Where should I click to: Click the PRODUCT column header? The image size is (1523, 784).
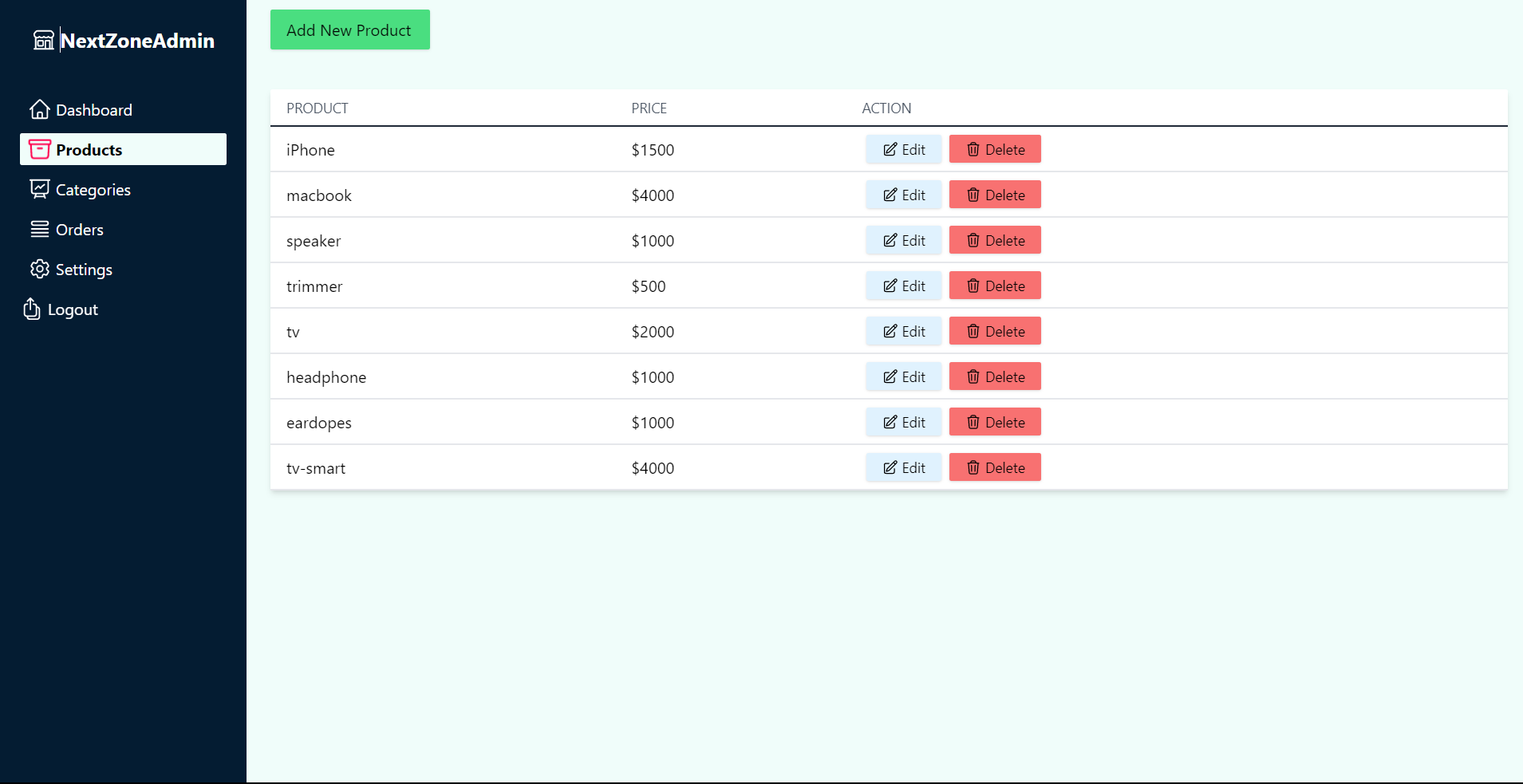(x=317, y=108)
